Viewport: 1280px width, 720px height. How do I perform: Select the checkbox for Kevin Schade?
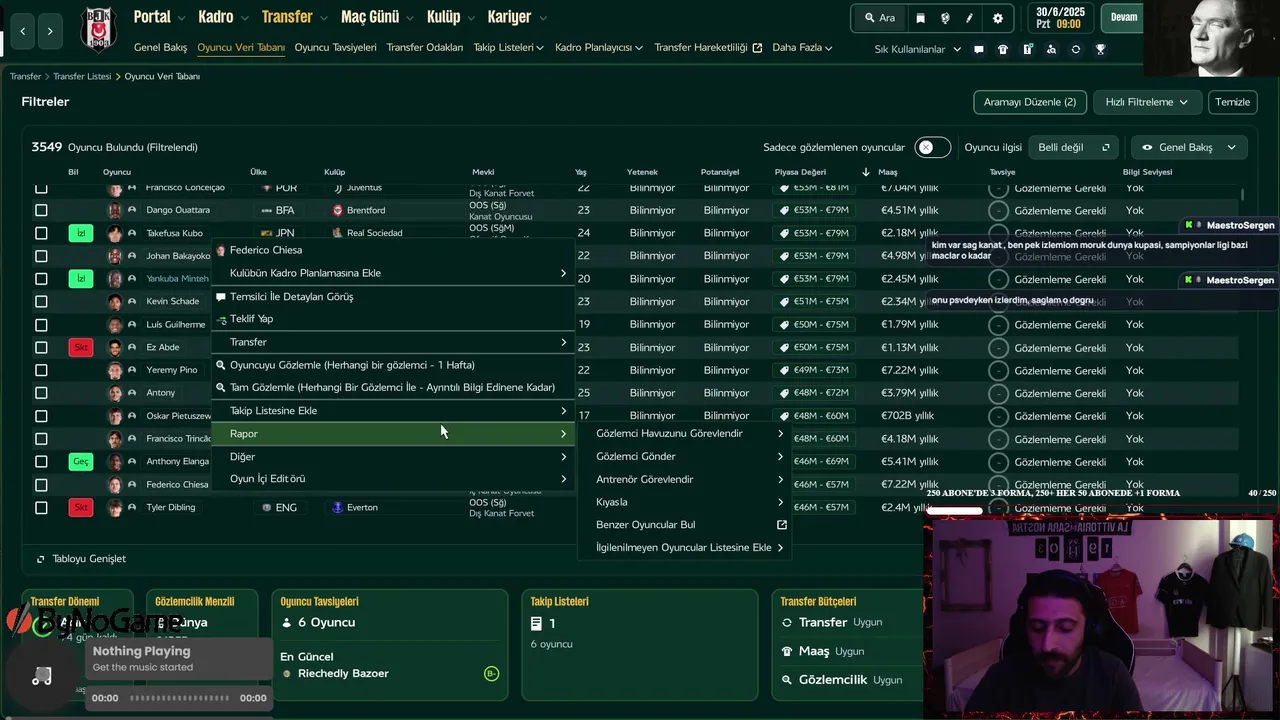pos(41,301)
